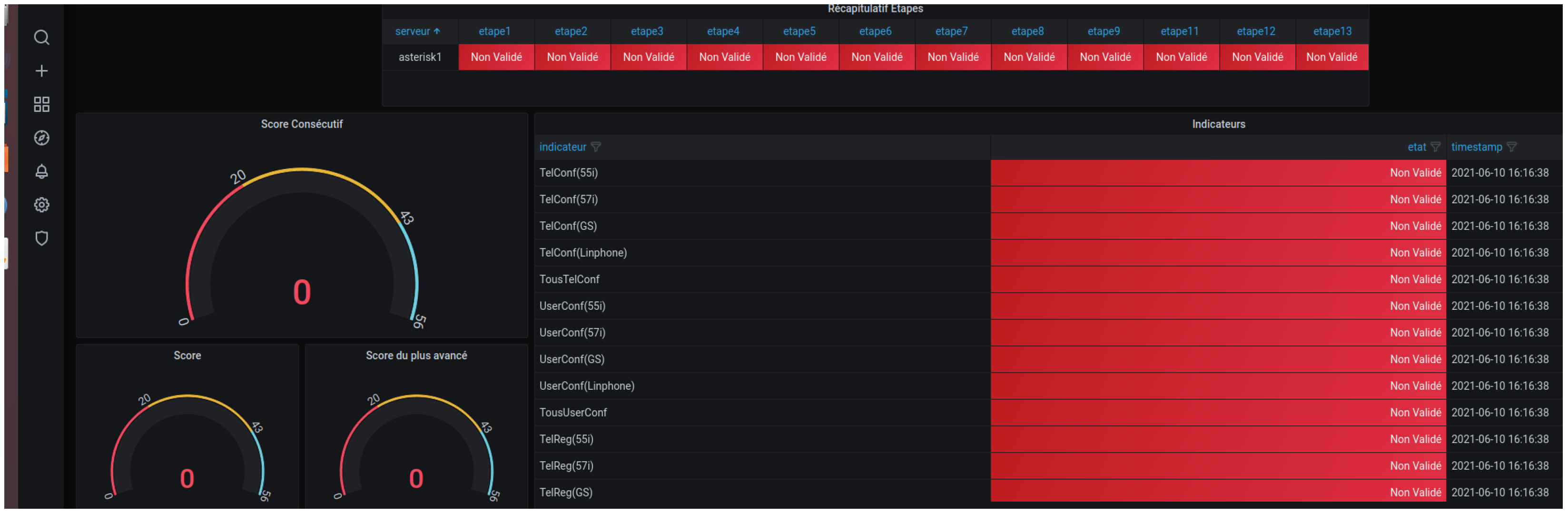Click the Non Validé cell under etape7
This screenshot has width=1568, height=514.
pos(953,57)
